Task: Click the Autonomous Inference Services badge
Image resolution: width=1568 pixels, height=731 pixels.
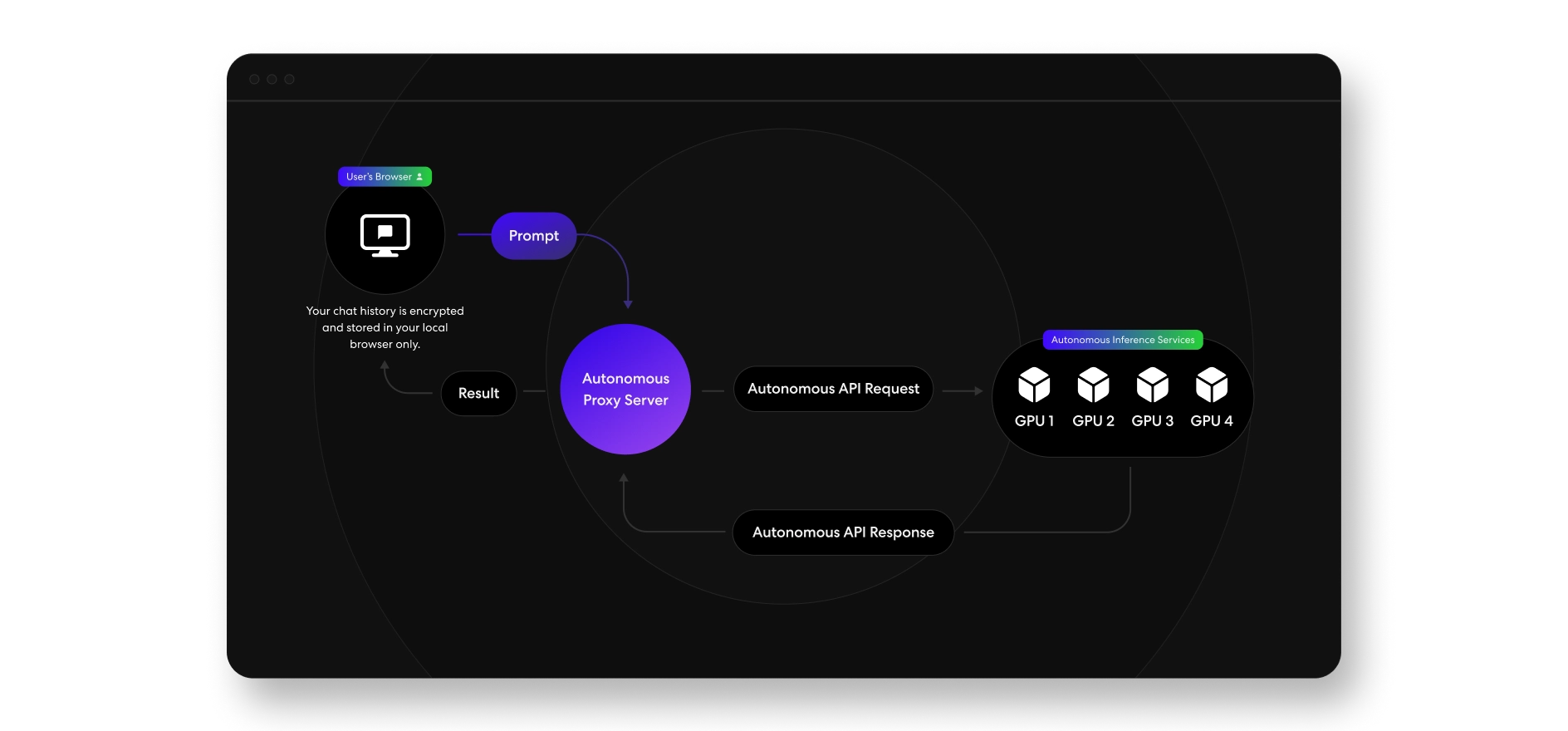Action: pos(1123,340)
